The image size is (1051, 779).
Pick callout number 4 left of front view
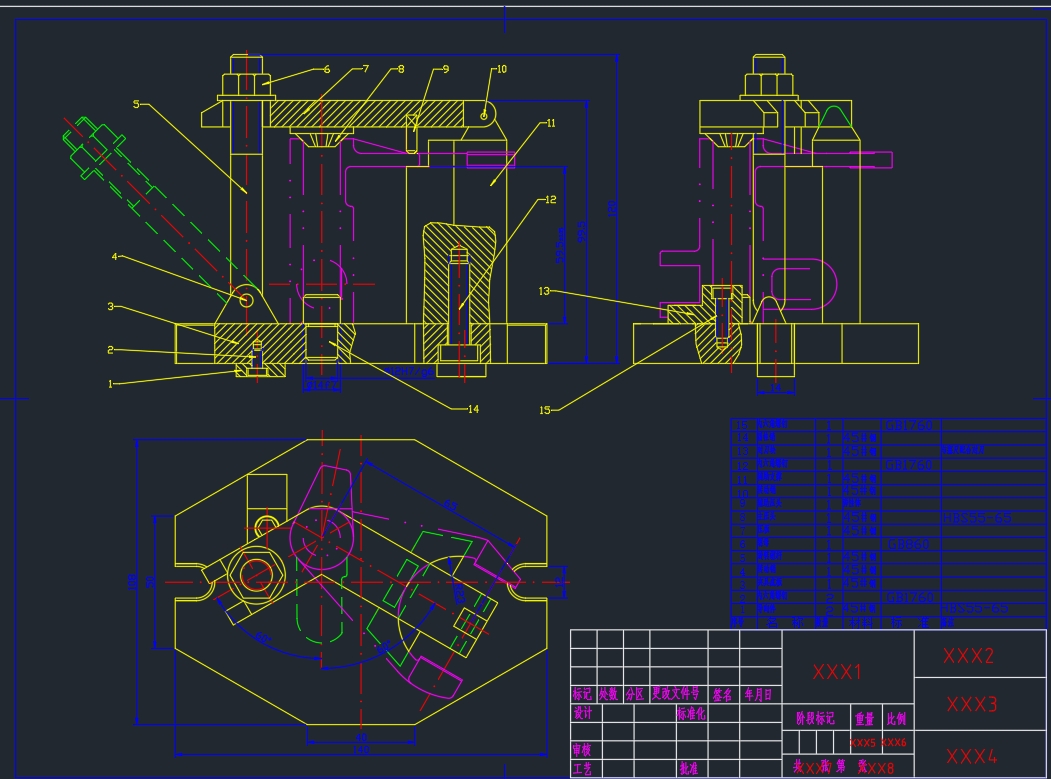click(115, 256)
